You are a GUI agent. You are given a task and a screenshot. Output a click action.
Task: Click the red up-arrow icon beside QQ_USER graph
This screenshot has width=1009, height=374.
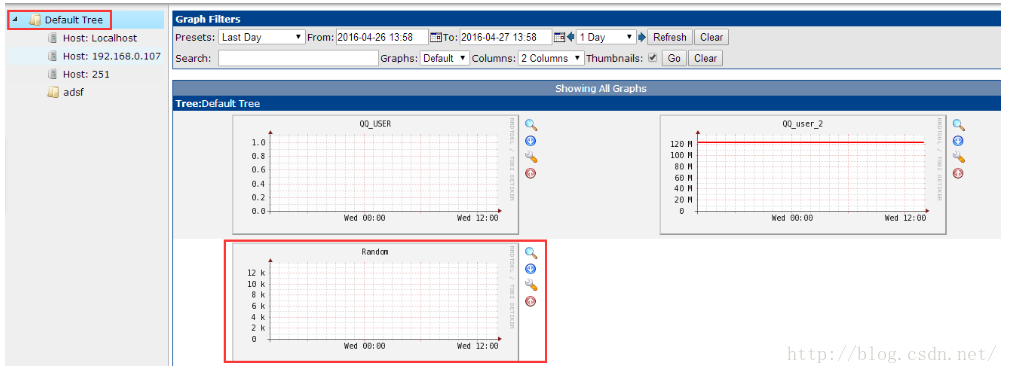pyautogui.click(x=531, y=173)
